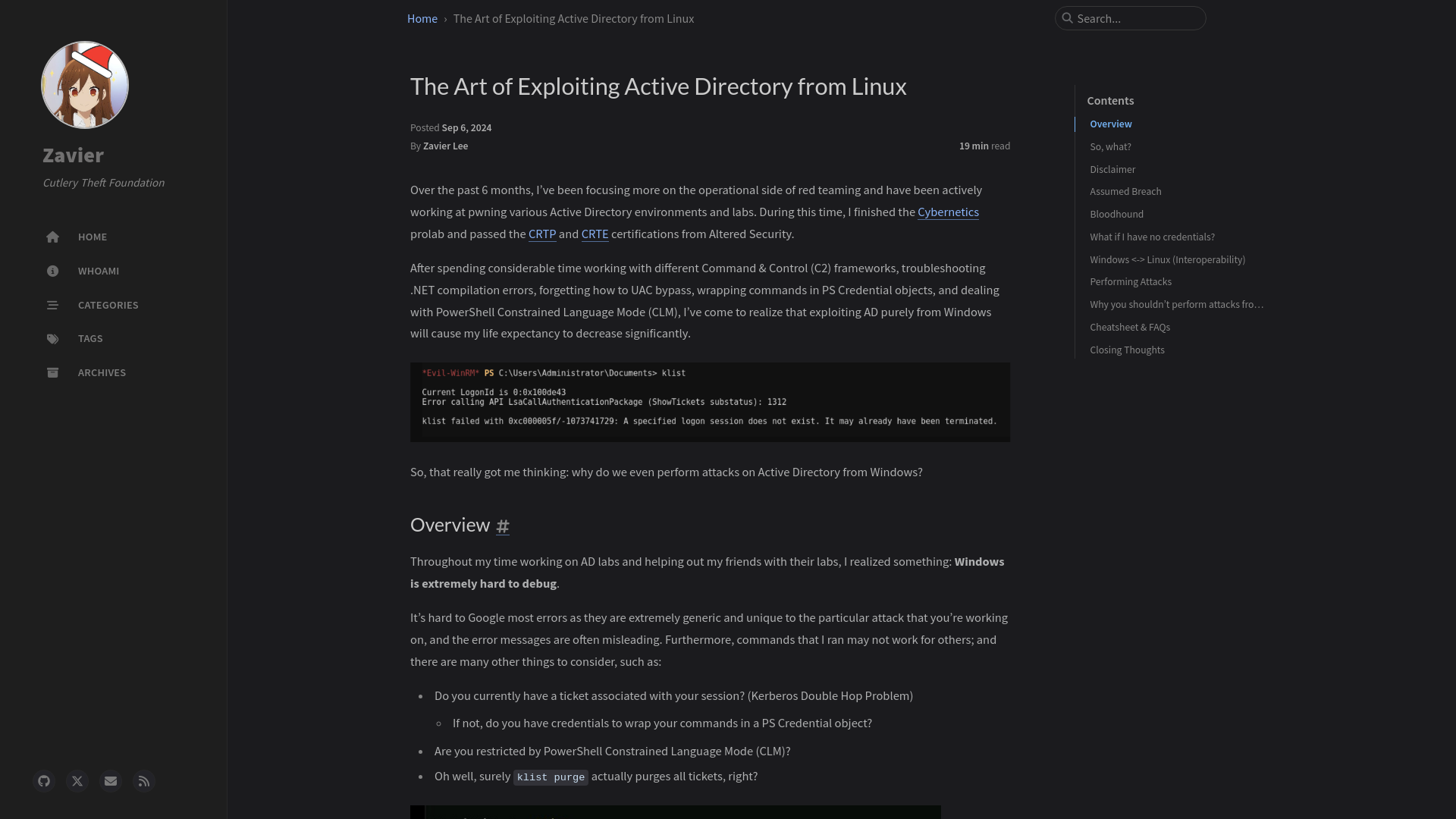Select Windows Interoperability section
This screenshot has width=1456, height=819.
click(x=1167, y=259)
